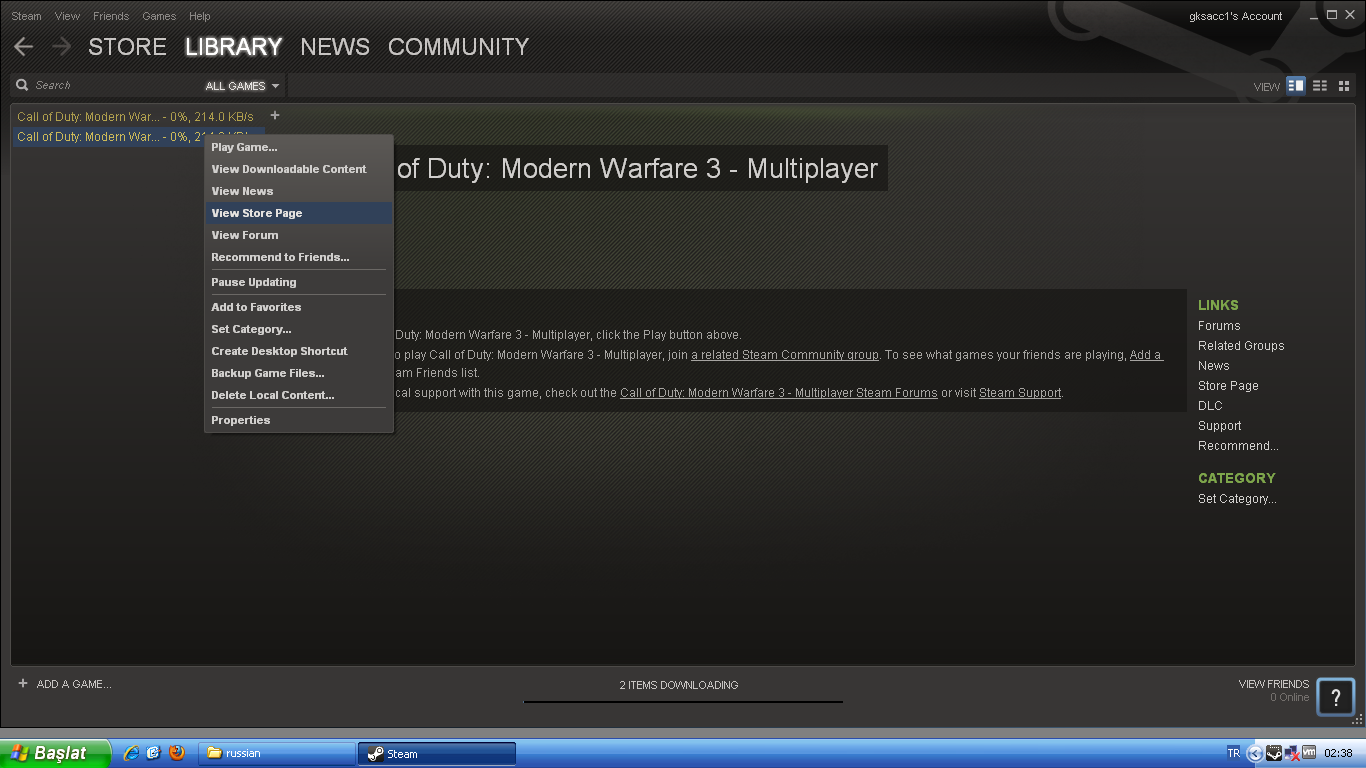Click the plus icon beside the game list
Image resolution: width=1366 pixels, height=768 pixels.
coord(275,116)
